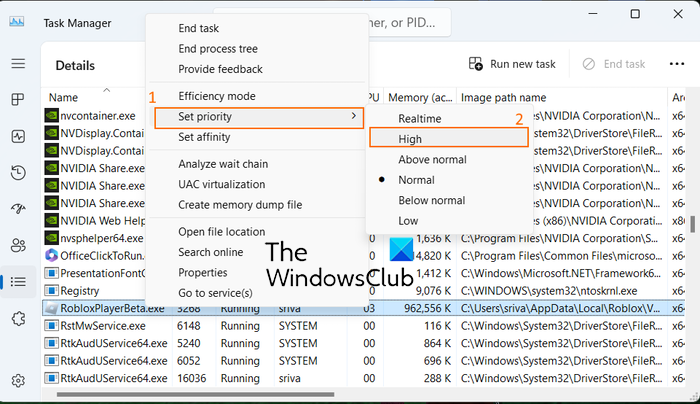Open the Services puzzle icon in sidebar
Image resolution: width=700 pixels, height=404 pixels.
[18, 319]
